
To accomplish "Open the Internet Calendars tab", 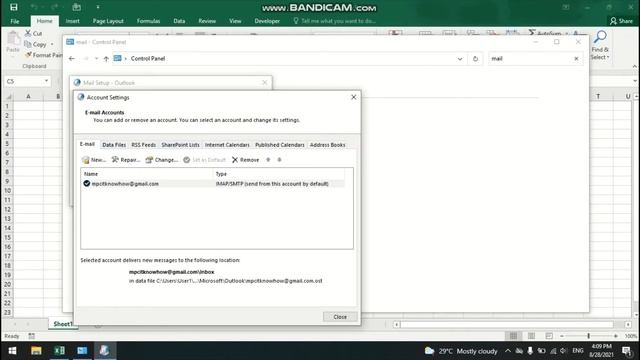I will 227,145.
